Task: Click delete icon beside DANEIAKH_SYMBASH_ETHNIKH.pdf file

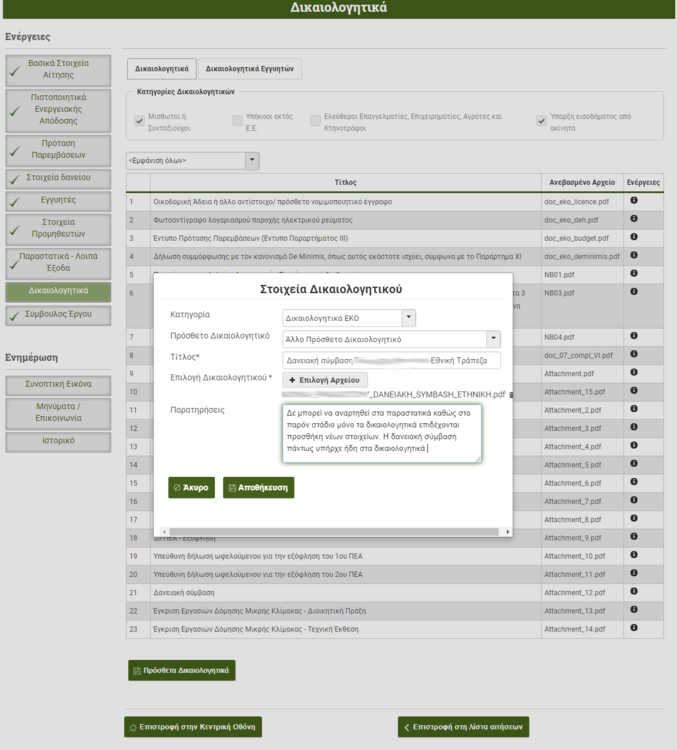Action: (x=511, y=395)
